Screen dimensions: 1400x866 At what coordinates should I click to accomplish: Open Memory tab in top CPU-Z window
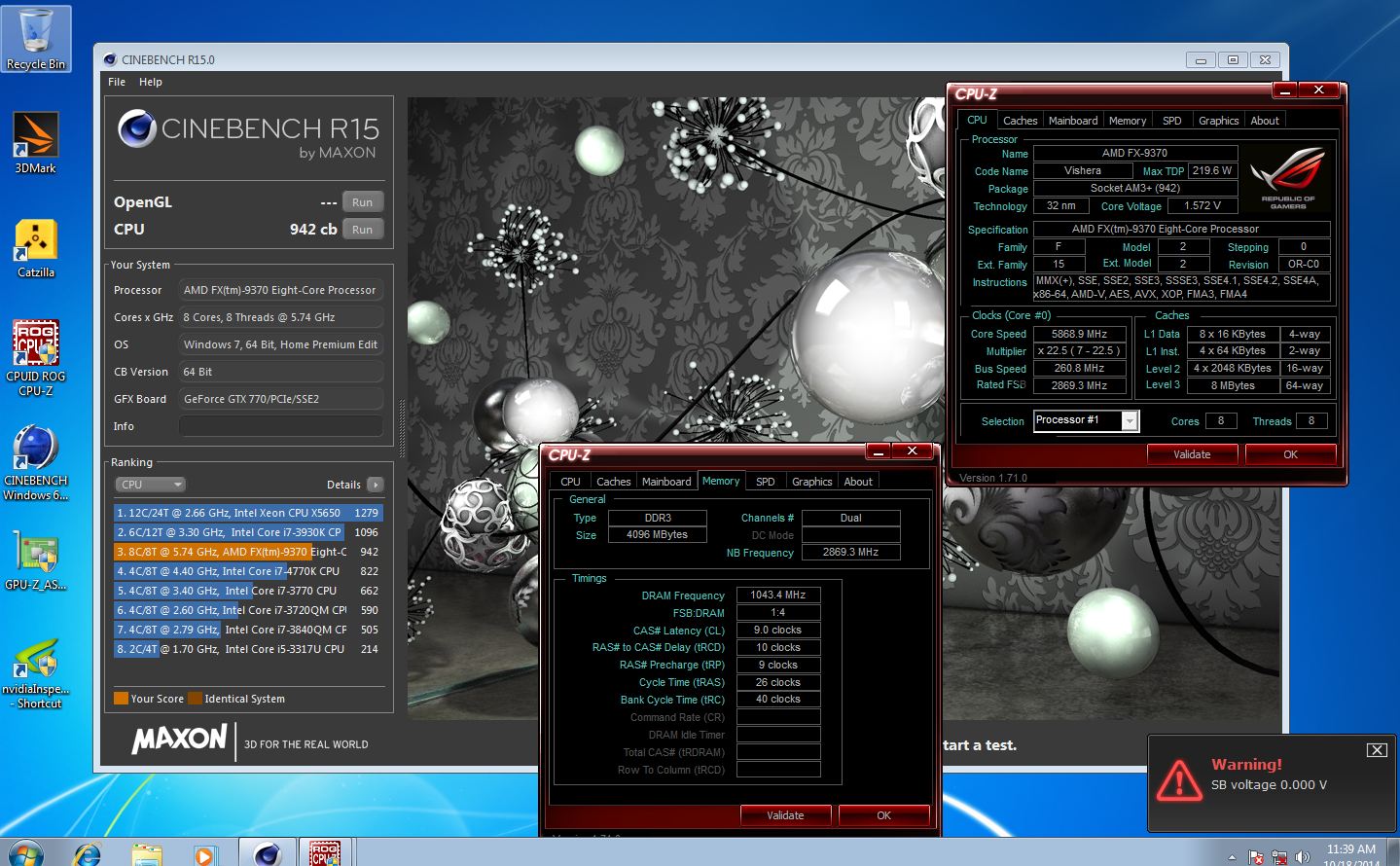[x=1128, y=121]
